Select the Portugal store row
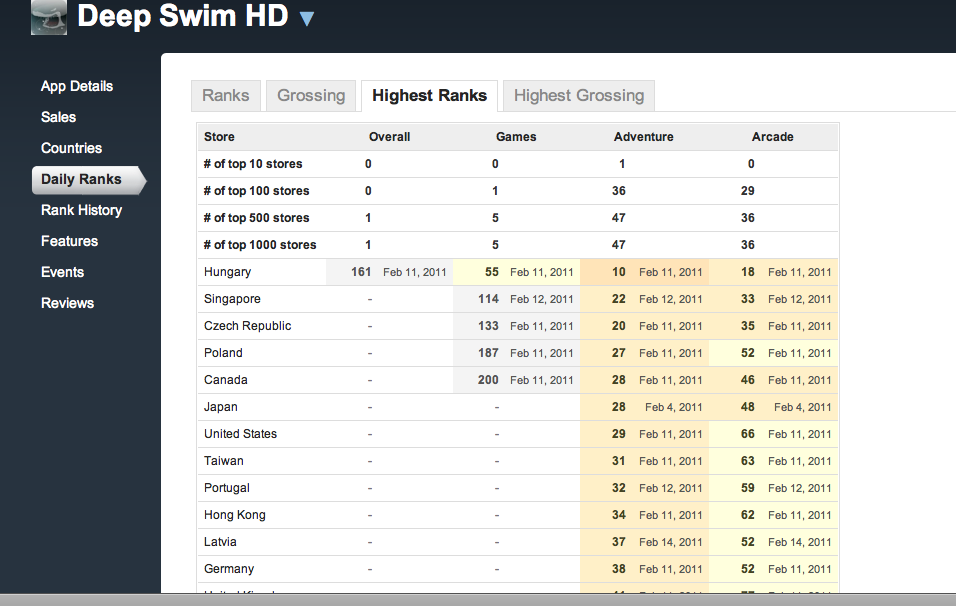 coord(517,488)
